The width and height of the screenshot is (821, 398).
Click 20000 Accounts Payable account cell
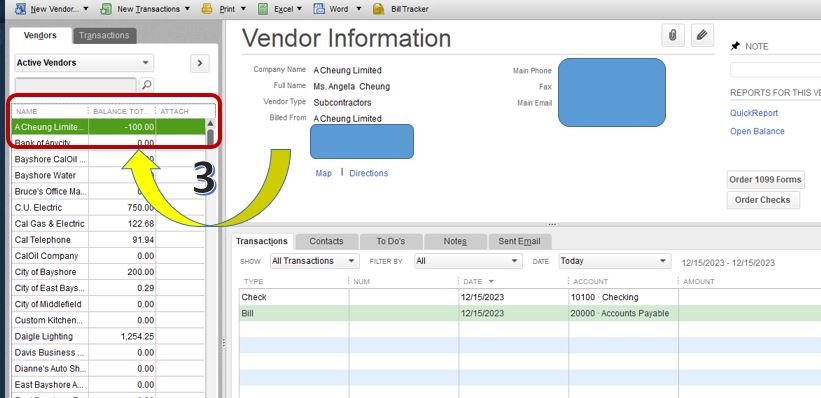623,314
